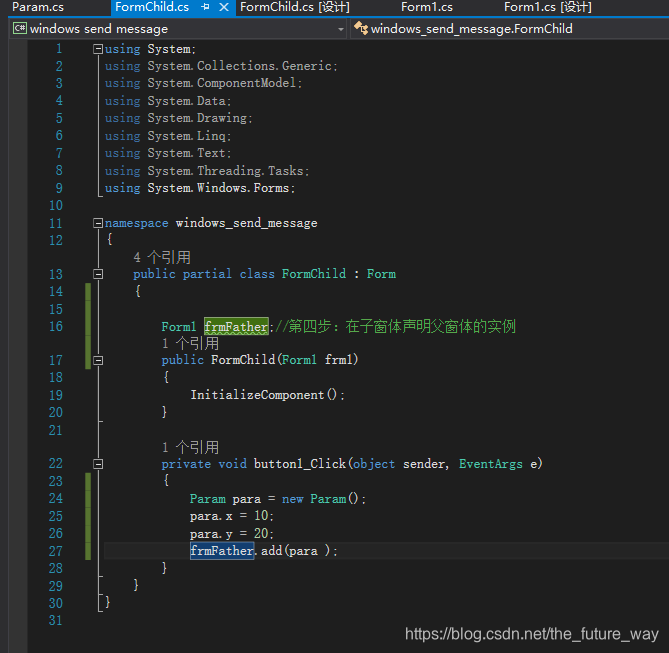Collapse the using directives block
Image resolution: width=669 pixels, height=653 pixels.
98,49
